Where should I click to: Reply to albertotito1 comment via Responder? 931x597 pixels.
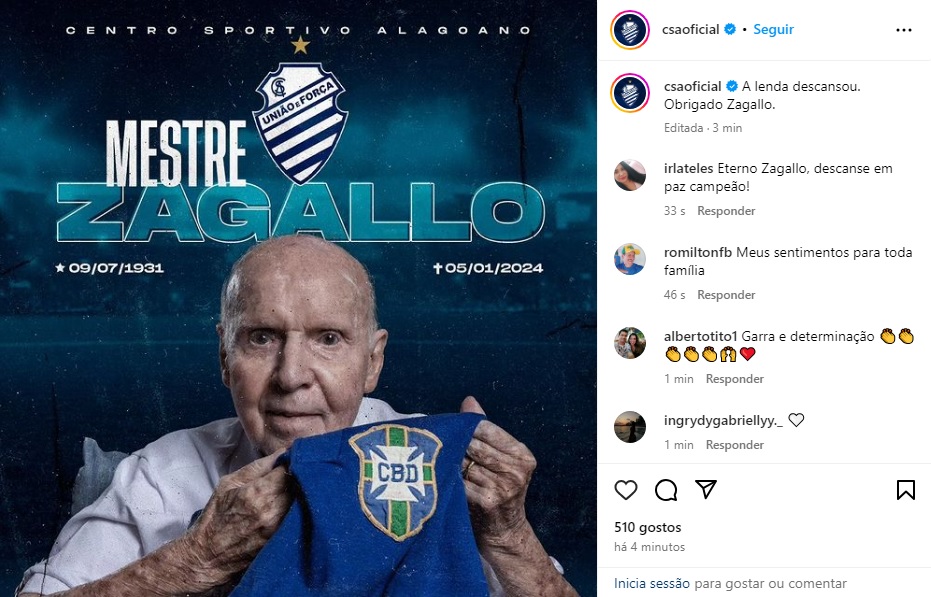(734, 378)
